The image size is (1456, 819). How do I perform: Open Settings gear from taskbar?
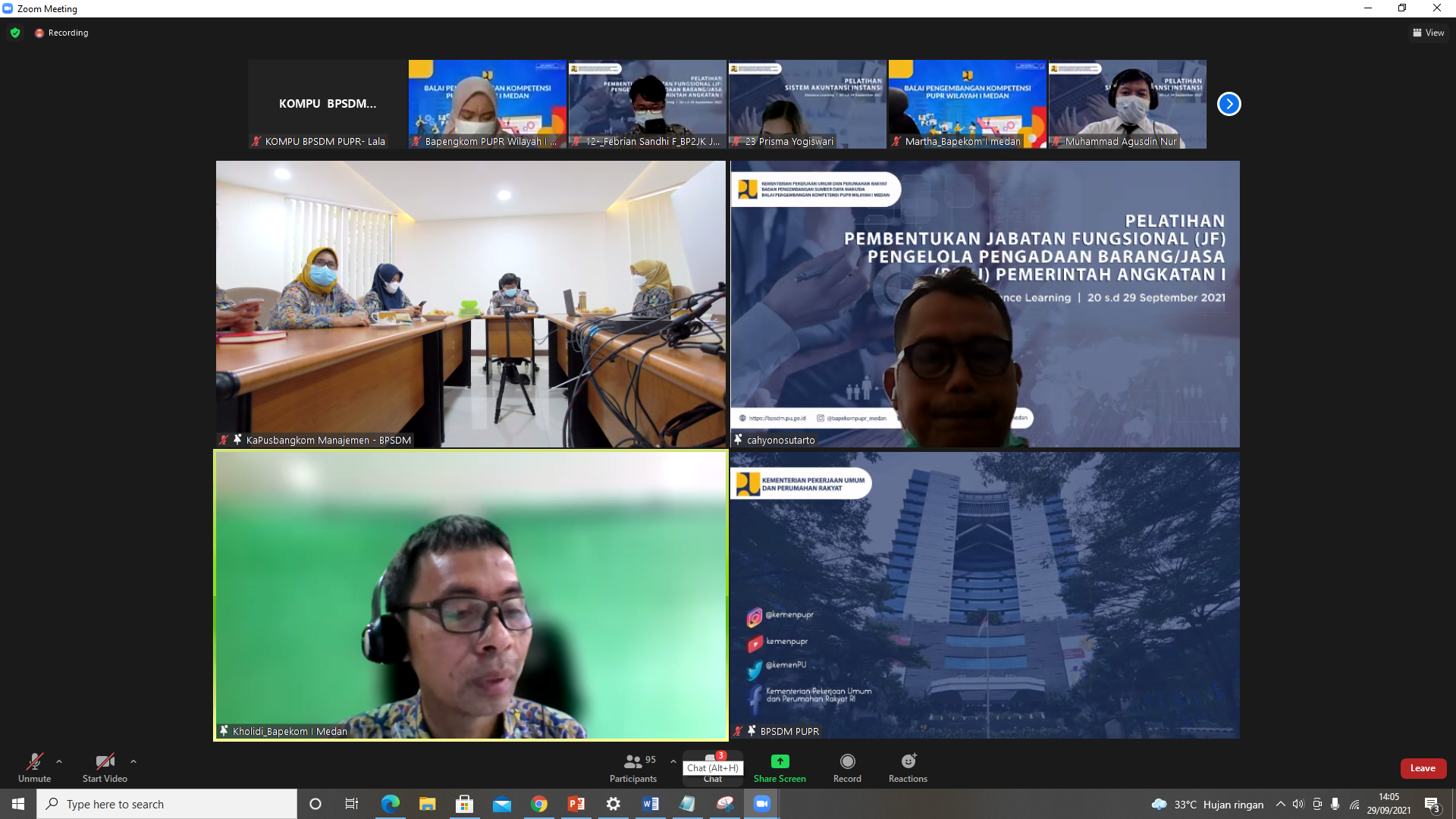(x=613, y=804)
